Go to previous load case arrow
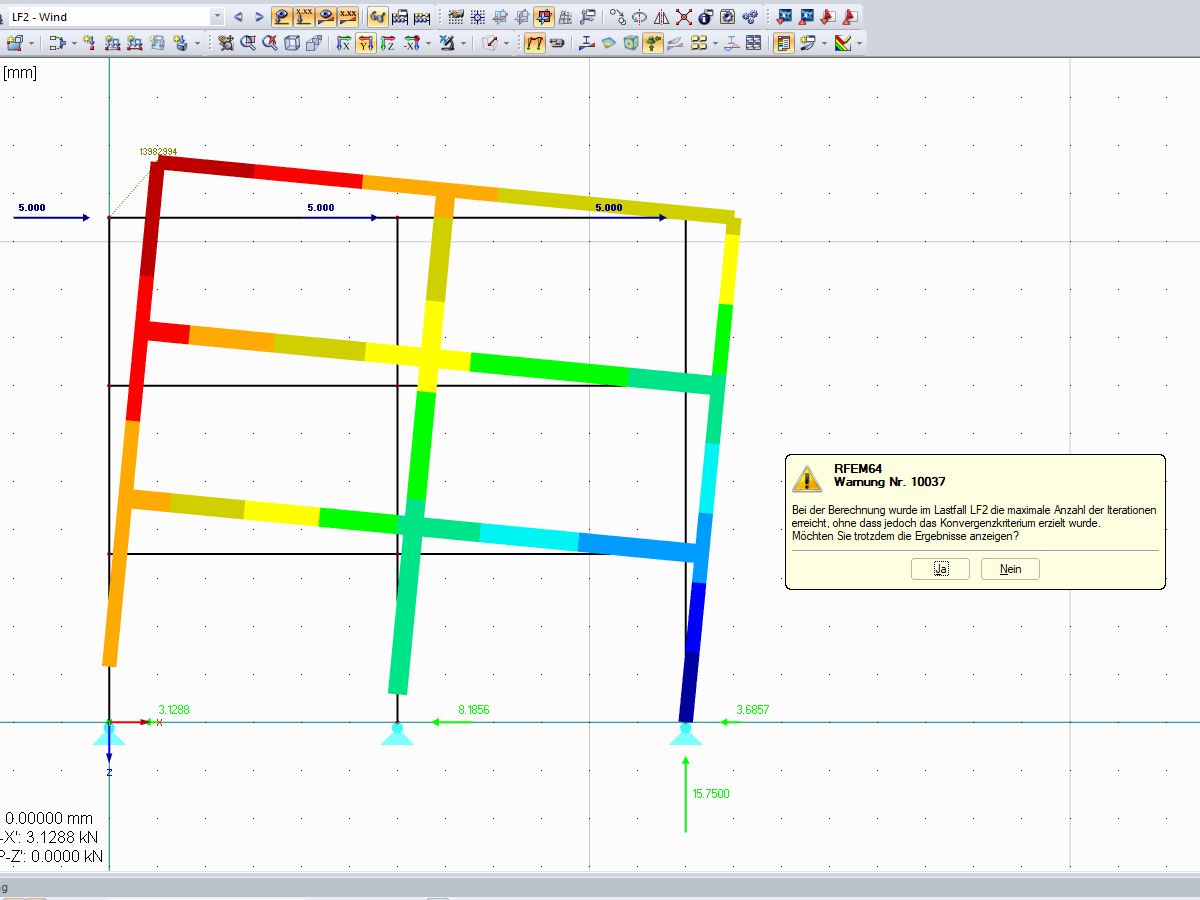1200x900 pixels. click(238, 17)
